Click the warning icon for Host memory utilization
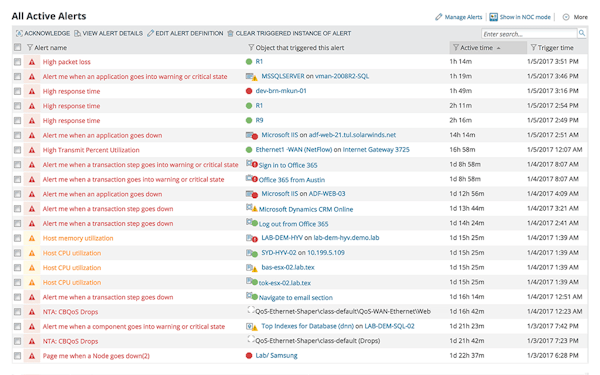This screenshot has height=375, width=600. tap(32, 238)
